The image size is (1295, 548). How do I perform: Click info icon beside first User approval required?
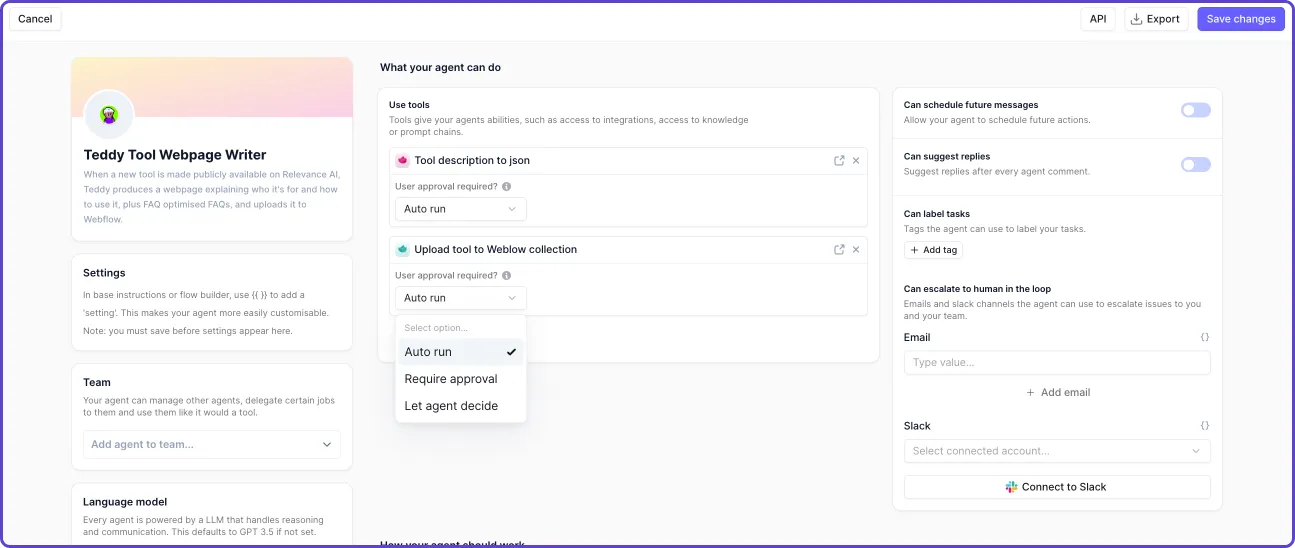tap(506, 187)
